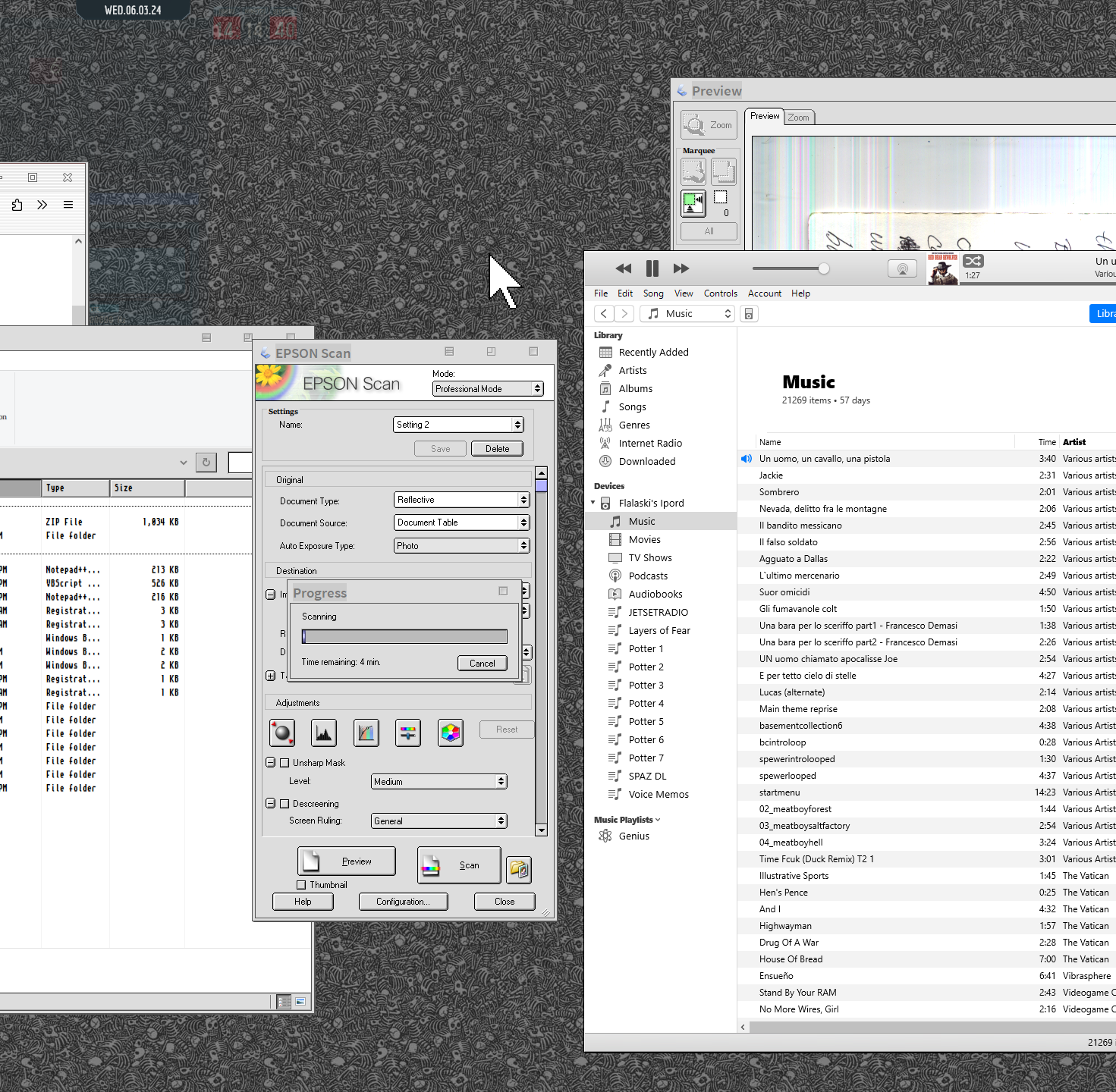This screenshot has width=1116, height=1092.
Task: Go forward with the iTunes forward arrow
Action: click(x=624, y=314)
